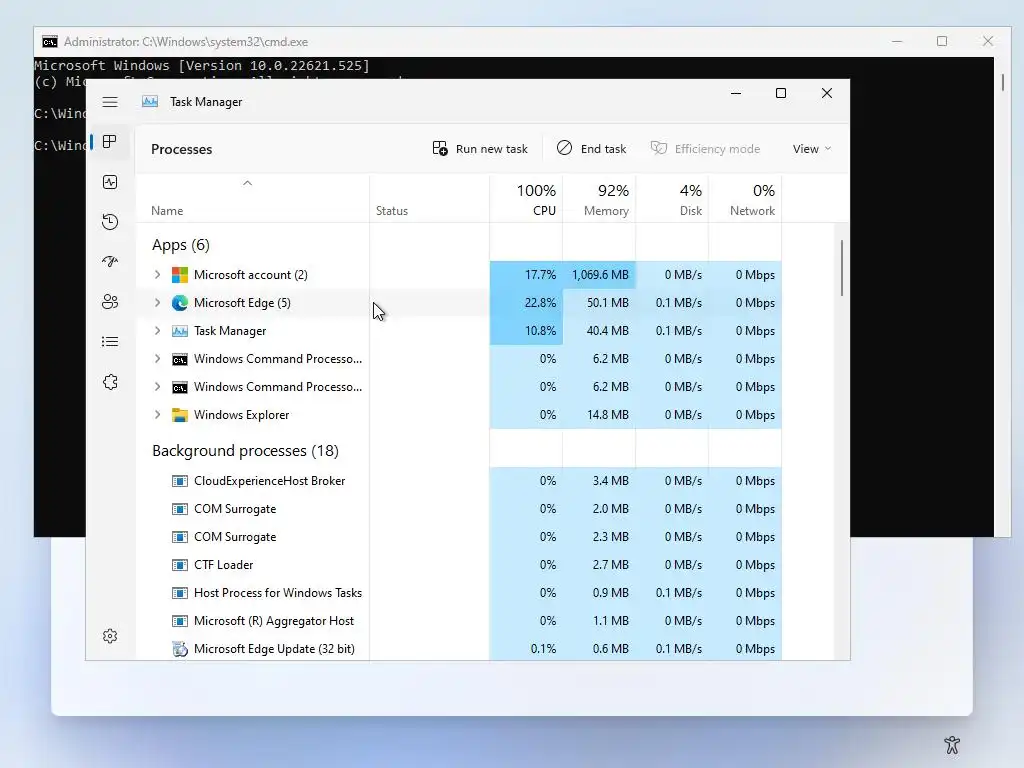1024x768 pixels.
Task: Select the Microsoft Edge (5) row
Action: [458, 303]
